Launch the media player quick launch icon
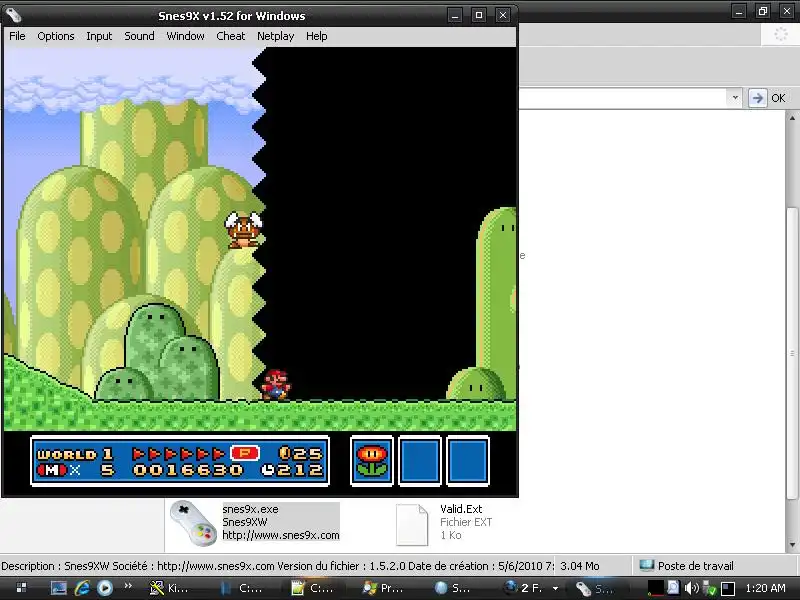 tap(105, 588)
